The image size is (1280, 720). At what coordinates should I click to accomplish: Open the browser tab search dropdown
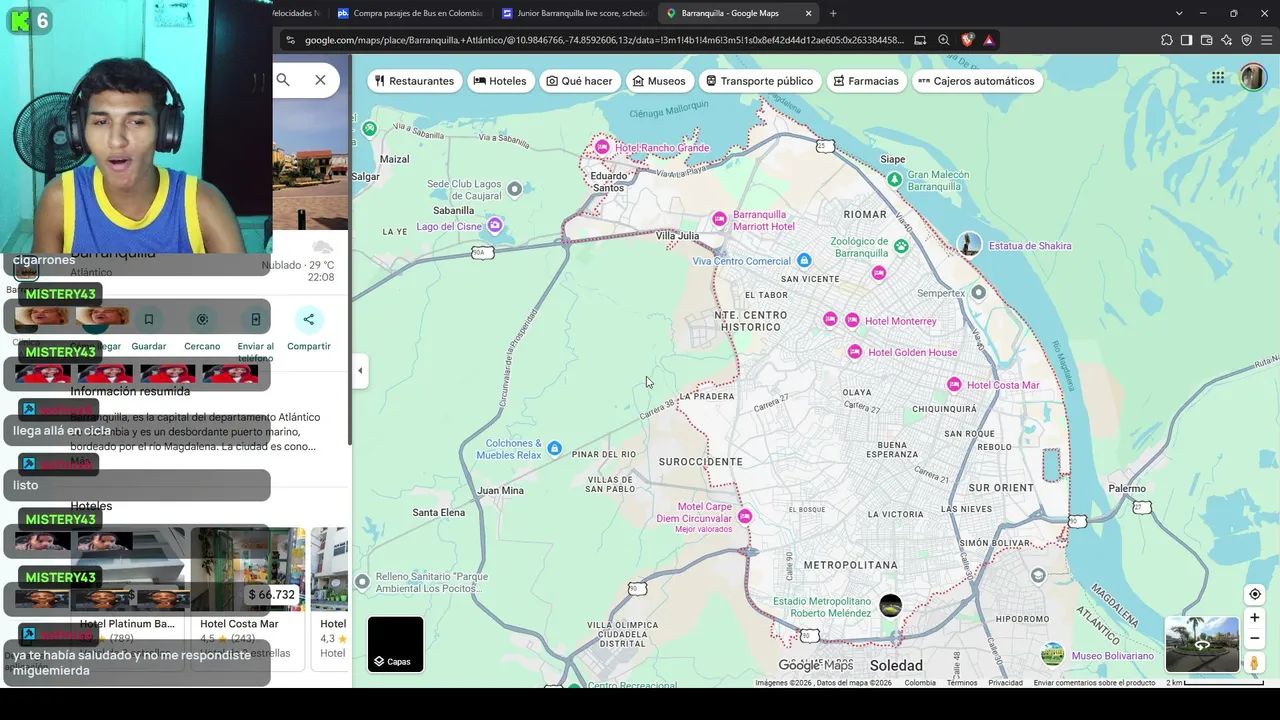tap(1179, 13)
